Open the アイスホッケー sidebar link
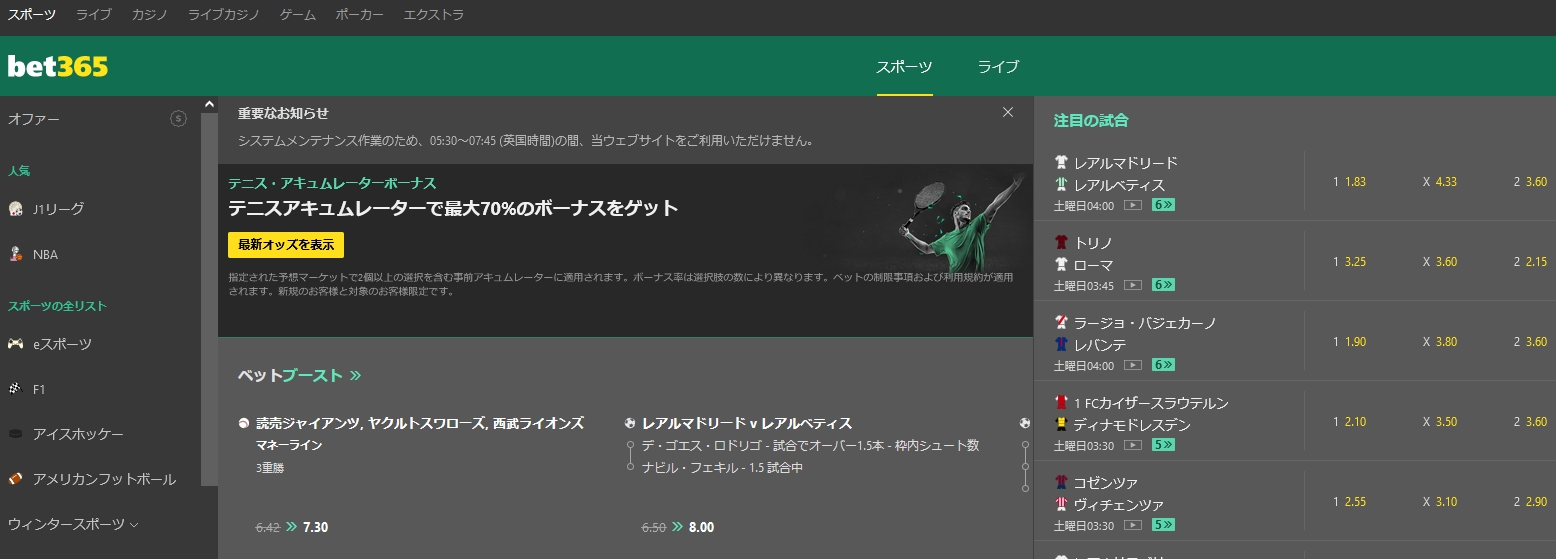1556x559 pixels. (x=79, y=434)
